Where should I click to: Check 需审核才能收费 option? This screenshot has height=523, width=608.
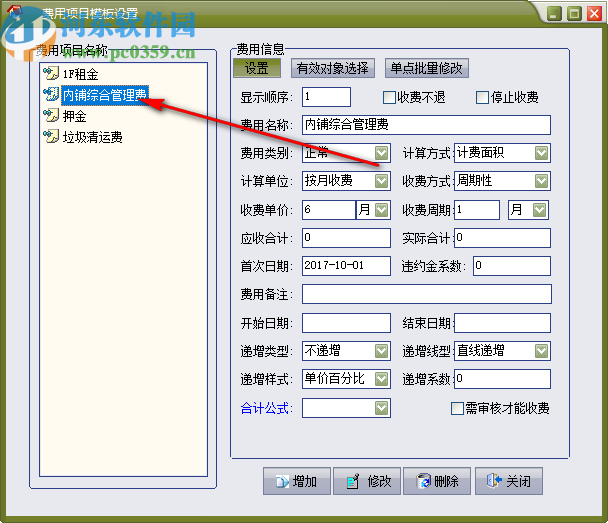[457, 408]
